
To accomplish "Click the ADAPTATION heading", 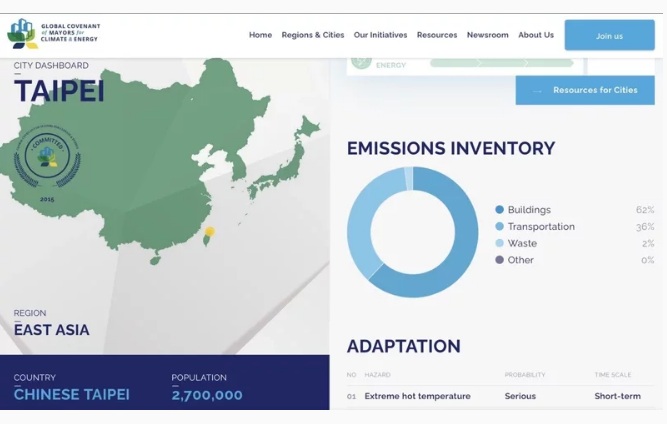I will tap(404, 346).
